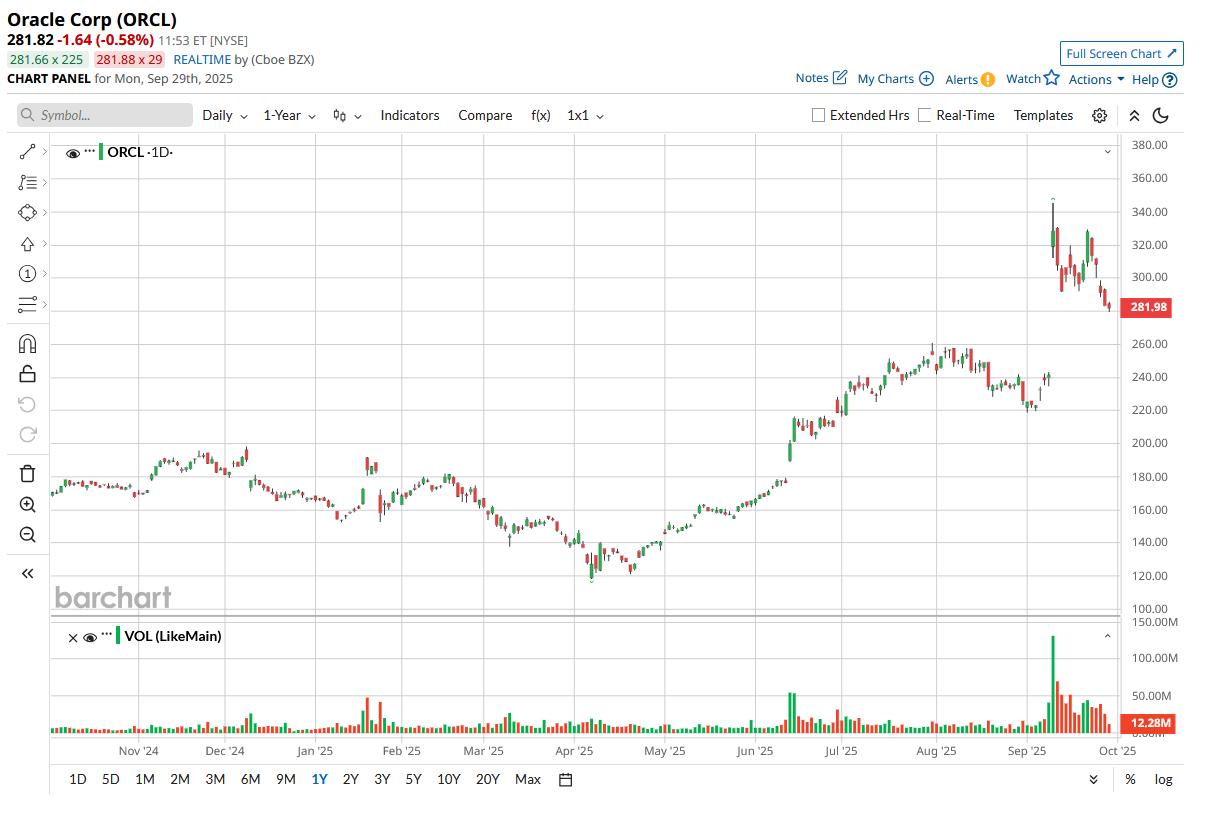Click the Watch star icon
The width and height of the screenshot is (1208, 821).
pos(1051,78)
